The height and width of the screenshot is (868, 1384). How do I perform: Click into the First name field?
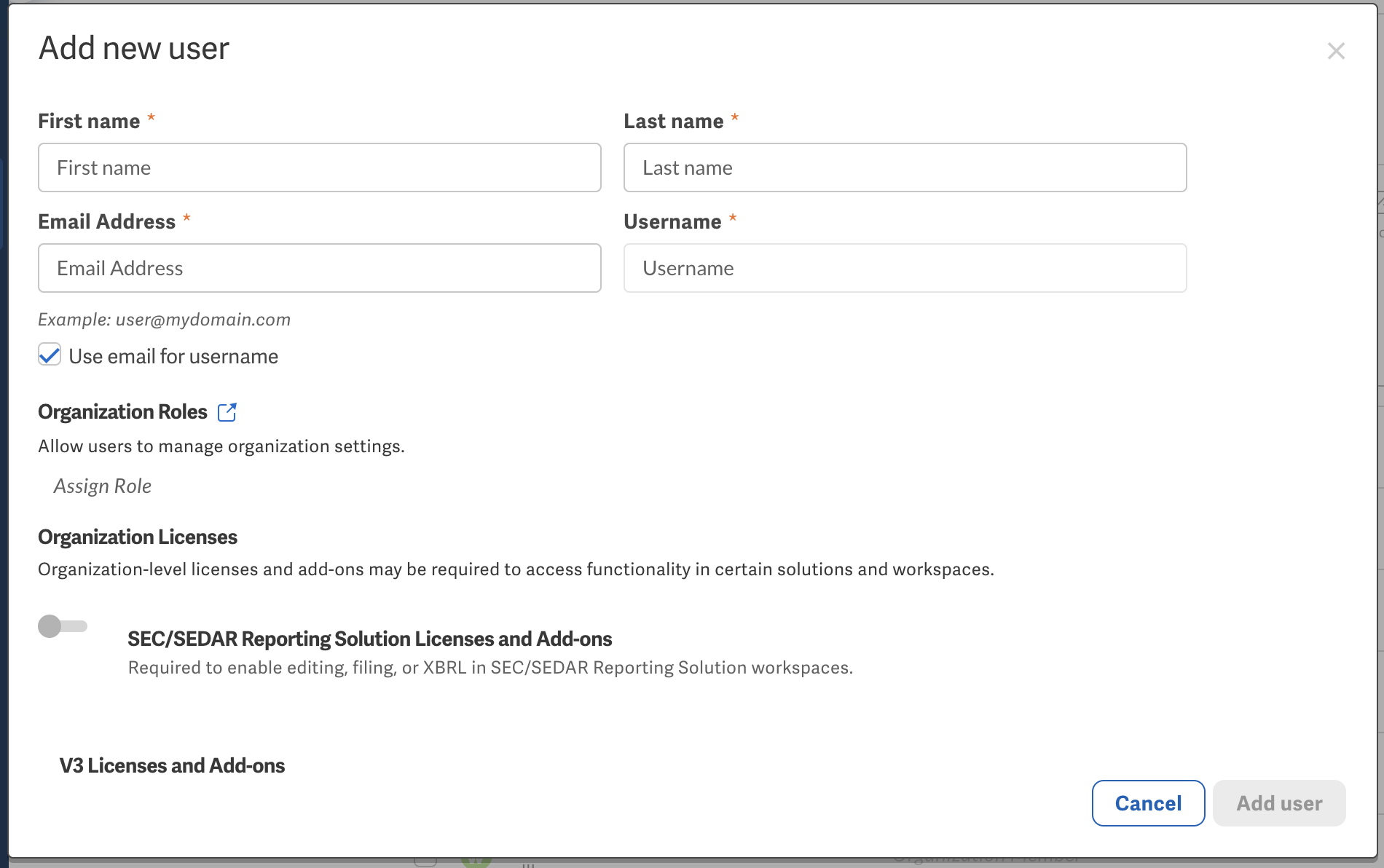pos(320,167)
